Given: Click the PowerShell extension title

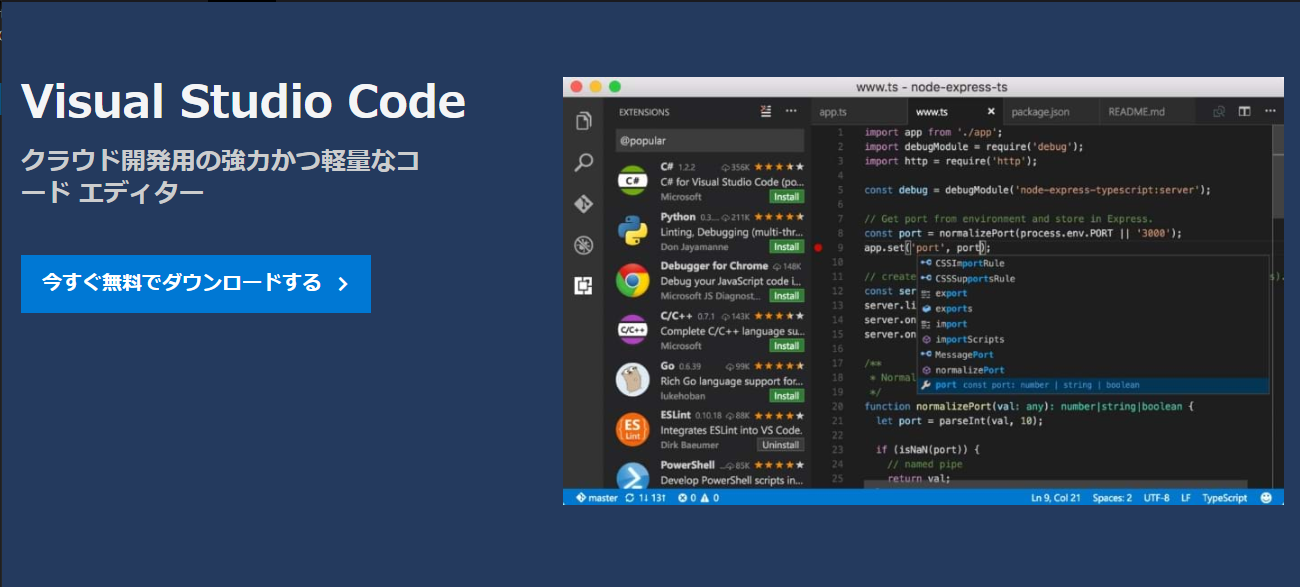Looking at the screenshot, I should pyautogui.click(x=688, y=465).
